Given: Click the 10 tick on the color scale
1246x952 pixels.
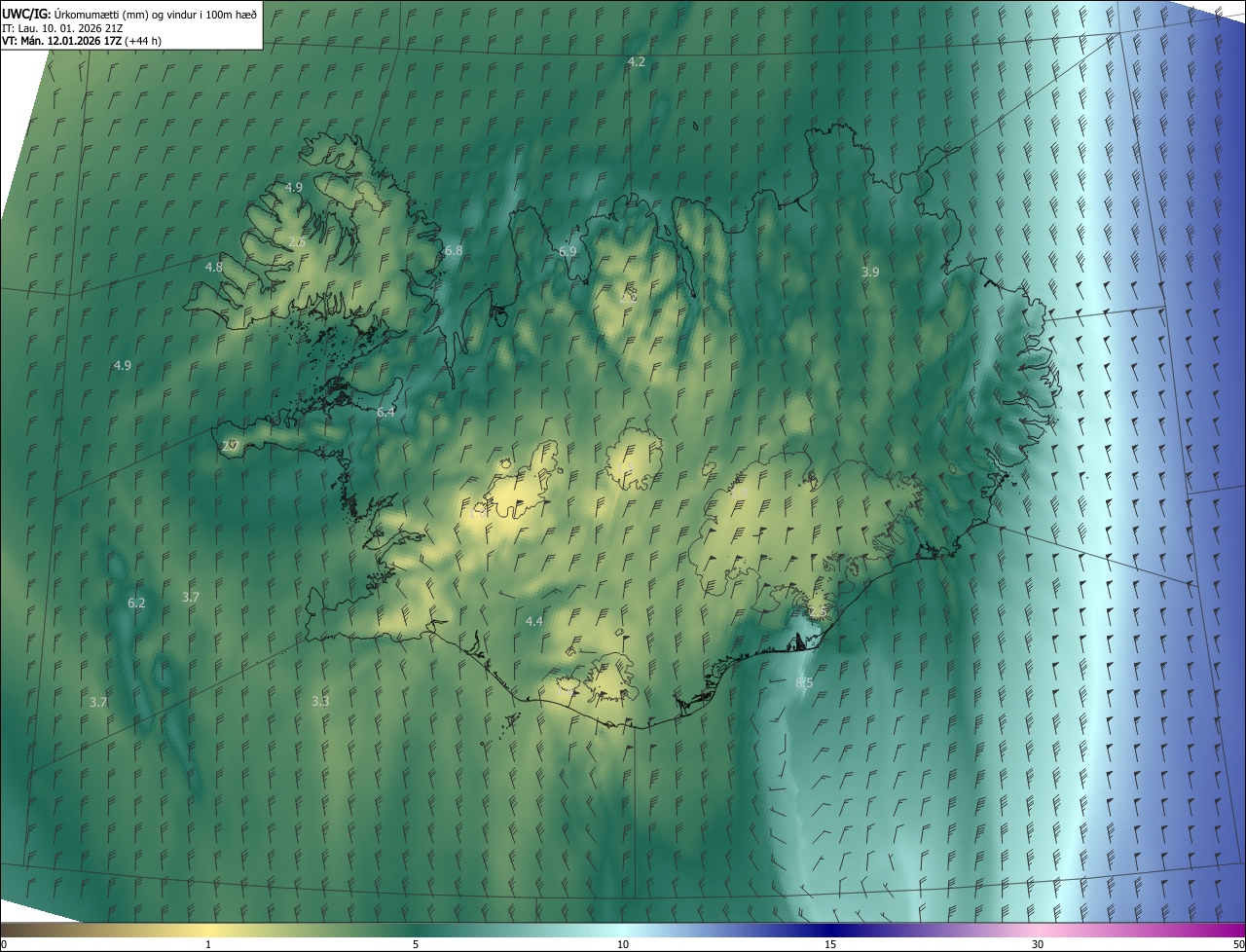Looking at the screenshot, I should click(x=623, y=944).
